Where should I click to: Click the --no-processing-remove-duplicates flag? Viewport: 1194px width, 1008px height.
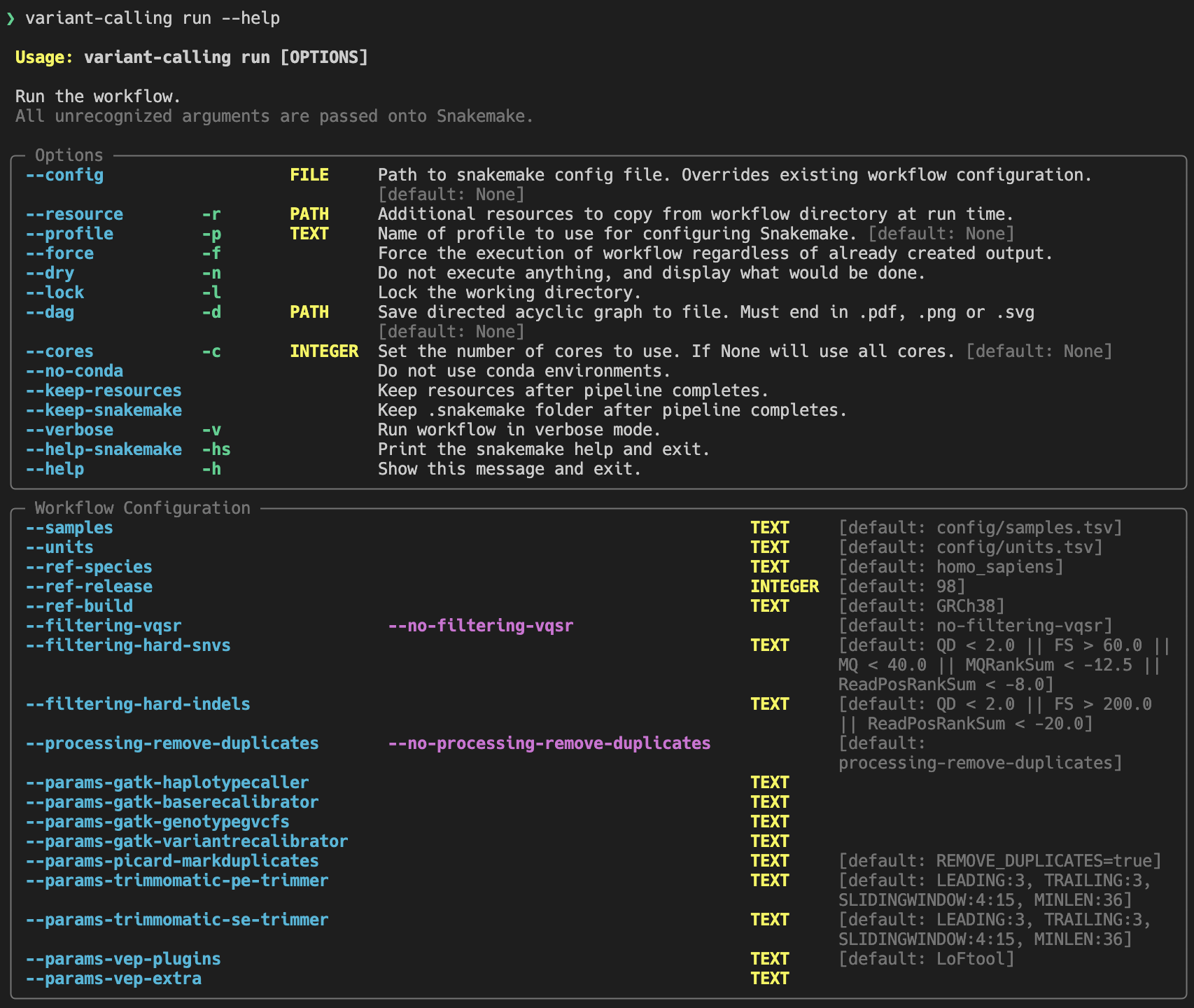coord(549,743)
